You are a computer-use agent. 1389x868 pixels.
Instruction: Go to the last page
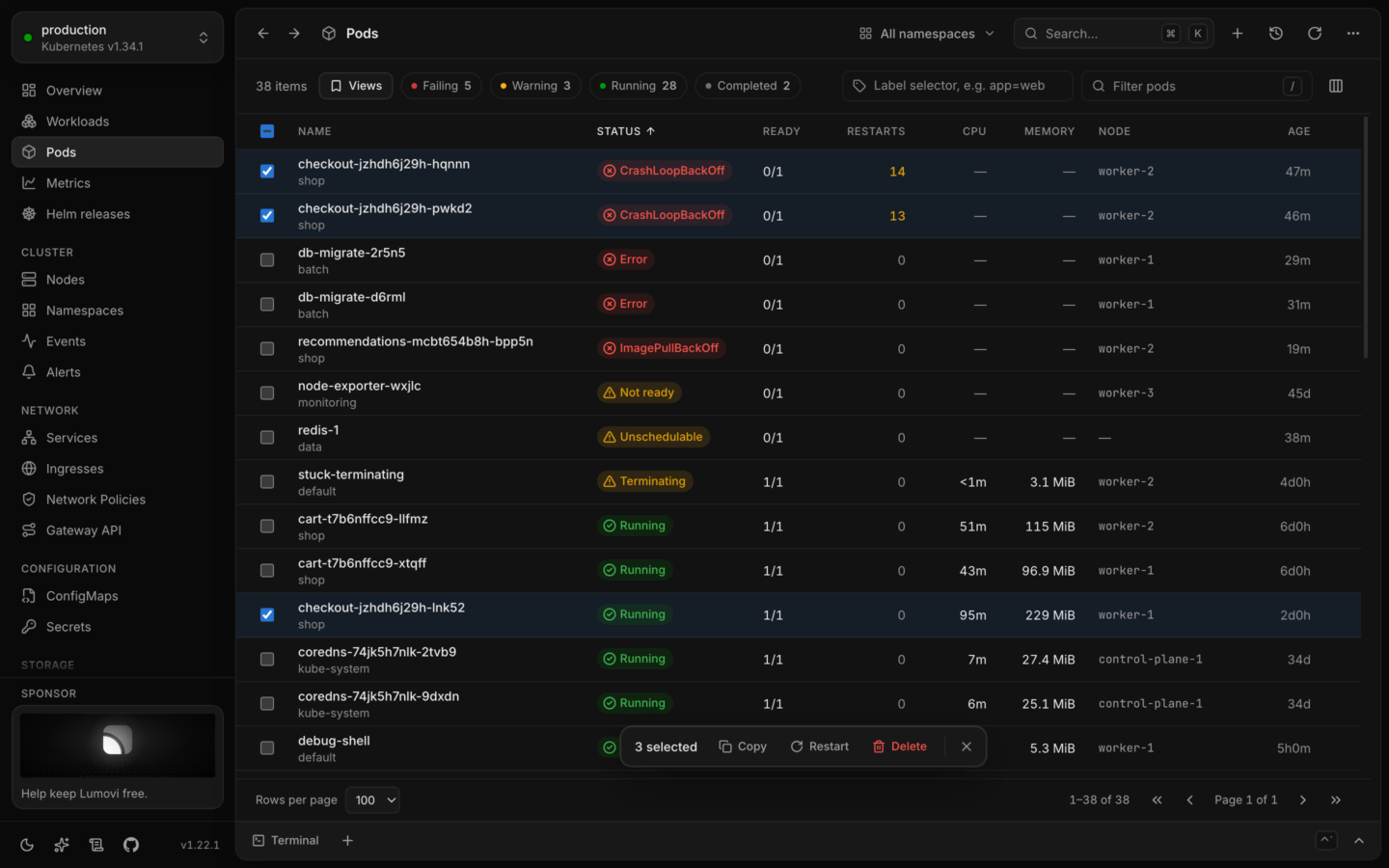click(x=1336, y=800)
